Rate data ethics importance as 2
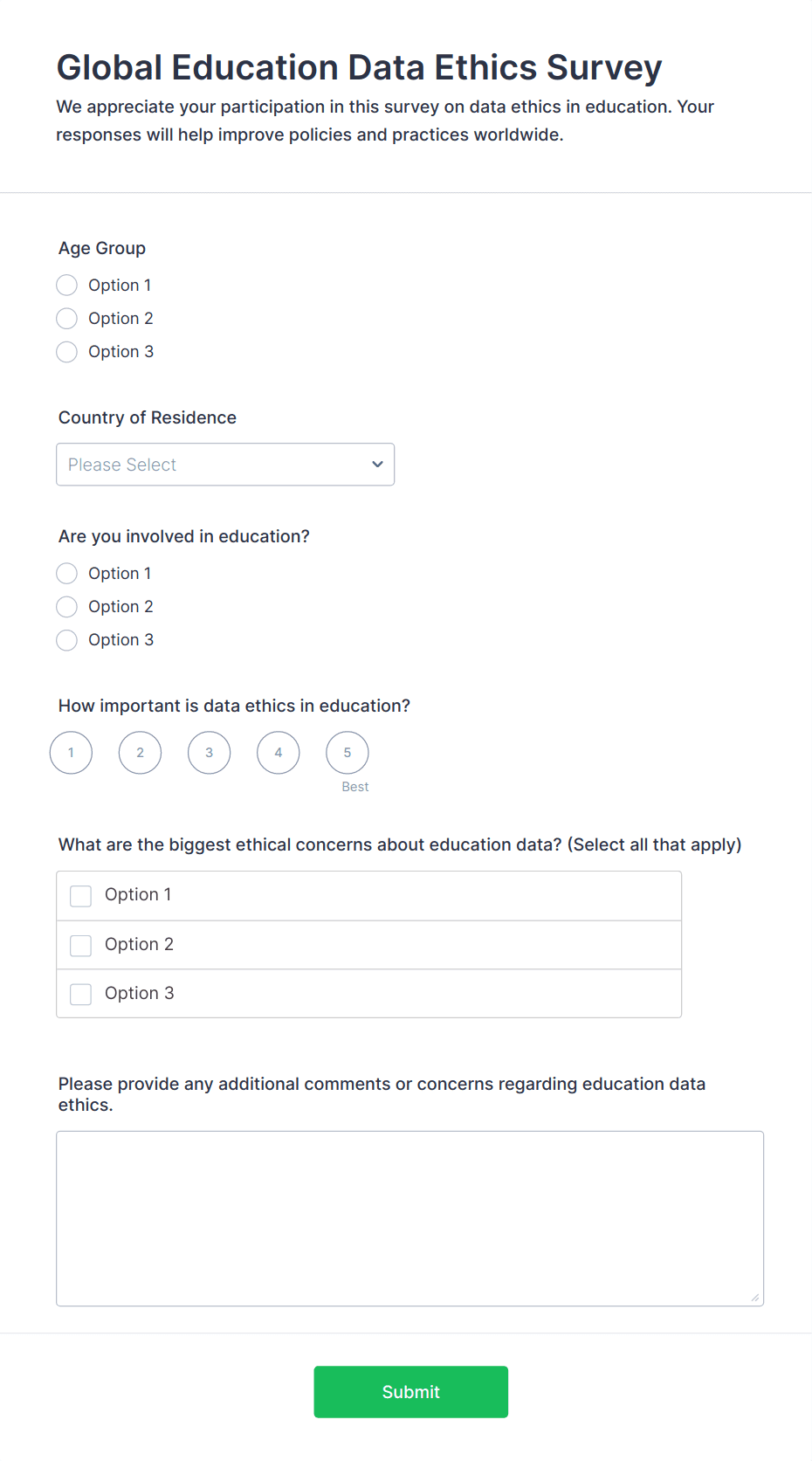 pyautogui.click(x=140, y=753)
